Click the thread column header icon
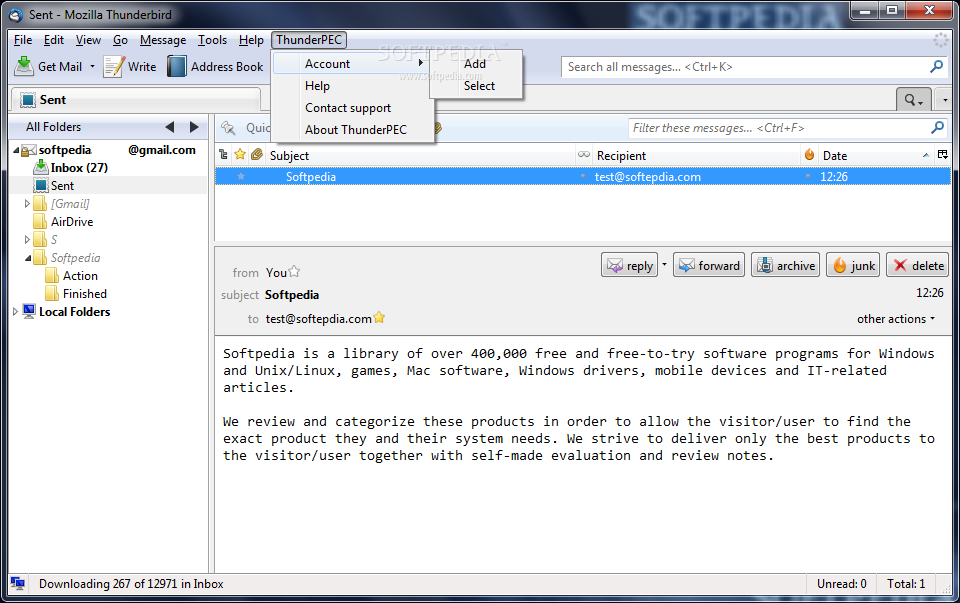 coord(223,155)
